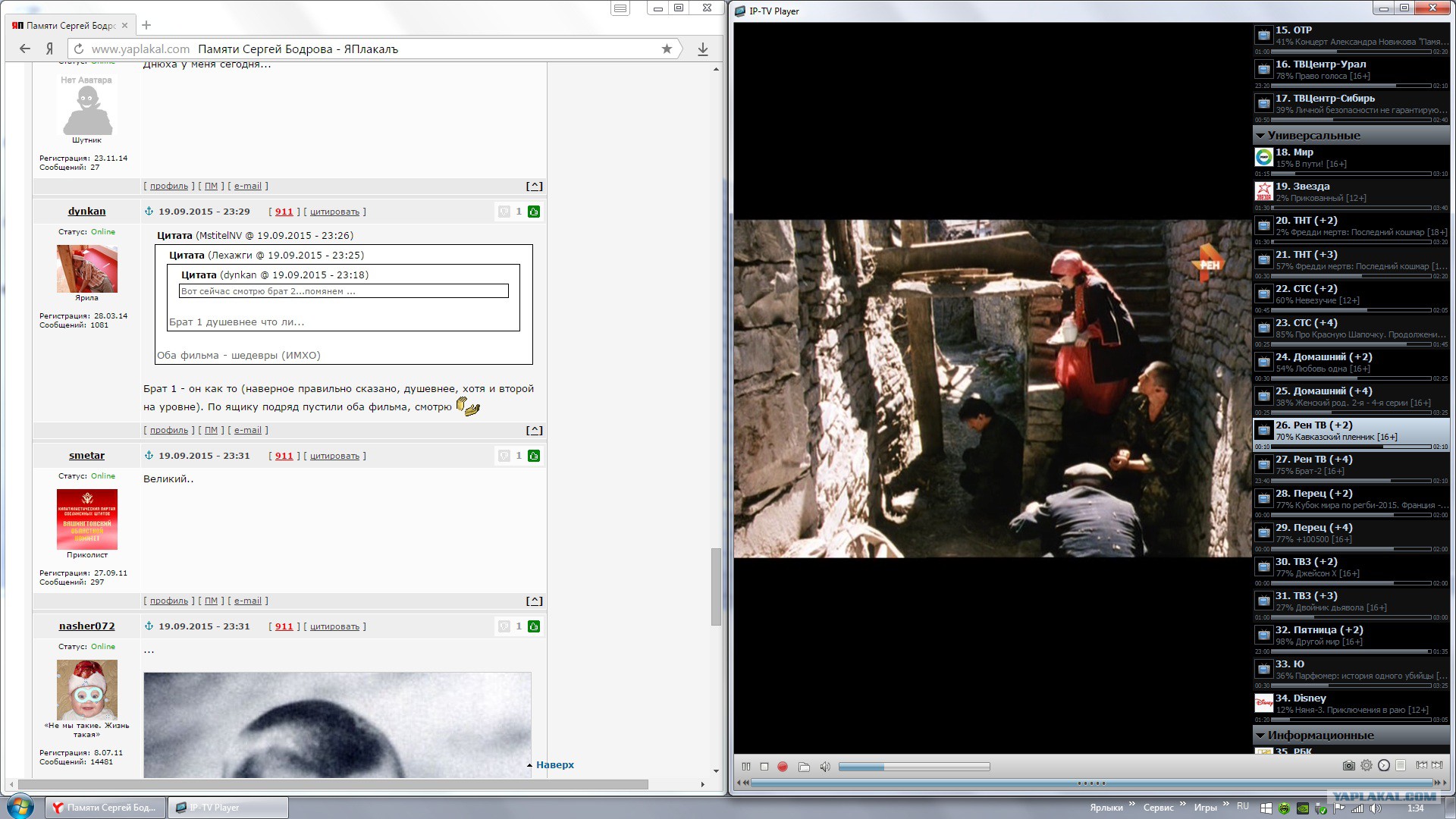Stop playback in IP-TV Player
1456x819 pixels.
tap(764, 767)
